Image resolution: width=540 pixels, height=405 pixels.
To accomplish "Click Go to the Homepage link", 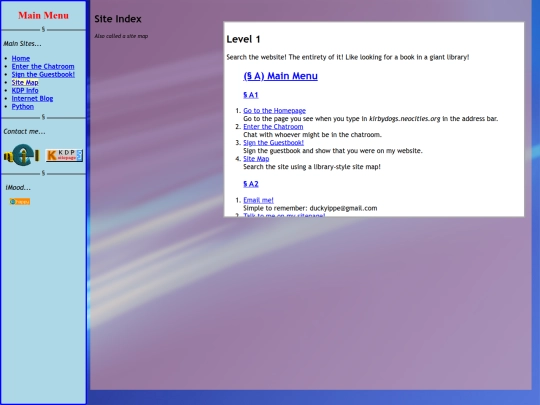I will (x=274, y=111).
